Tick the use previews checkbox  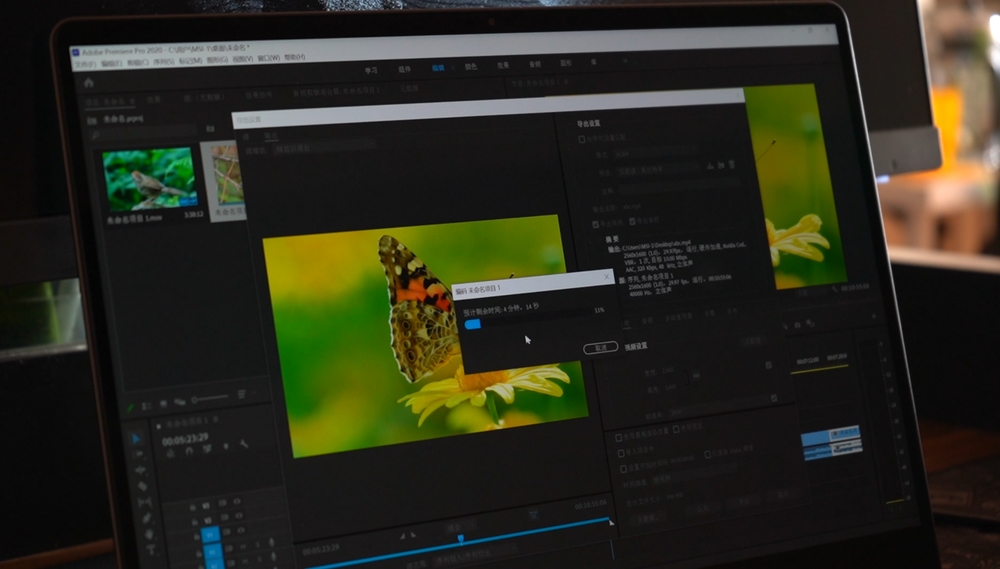(x=676, y=429)
